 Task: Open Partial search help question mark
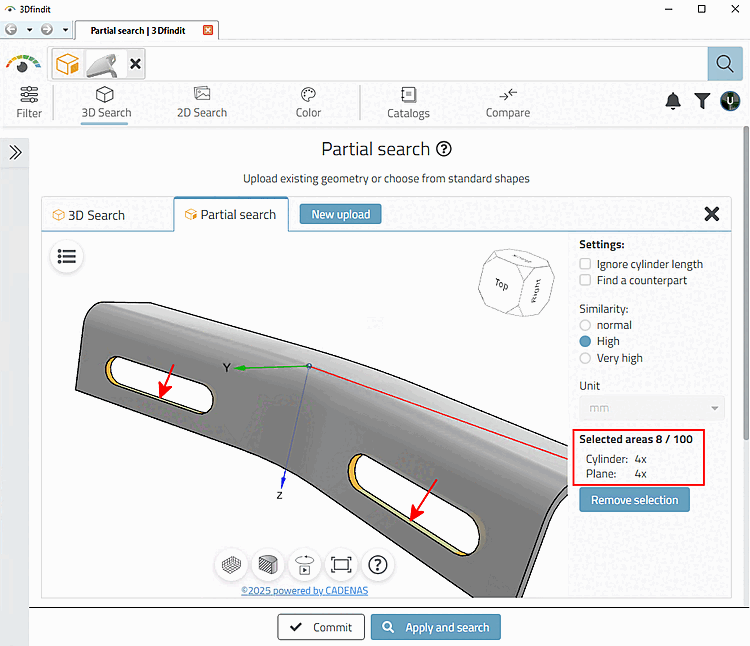coord(444,149)
